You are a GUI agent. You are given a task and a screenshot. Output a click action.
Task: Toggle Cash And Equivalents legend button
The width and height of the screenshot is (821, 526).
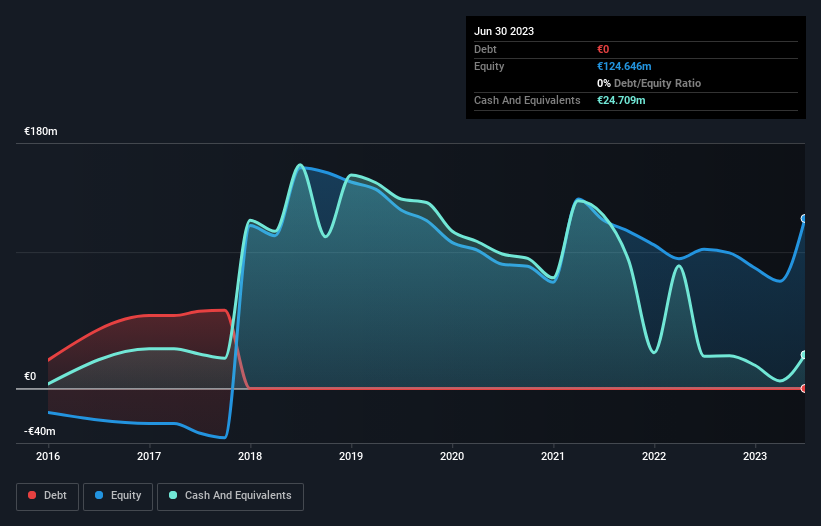coord(230,496)
